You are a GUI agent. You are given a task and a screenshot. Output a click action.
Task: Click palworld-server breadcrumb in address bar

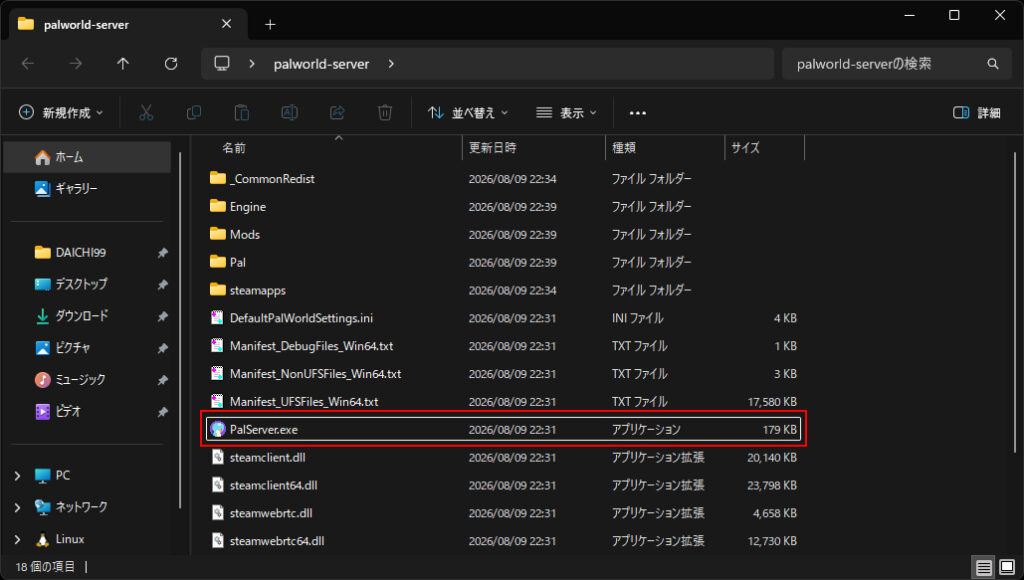point(321,64)
